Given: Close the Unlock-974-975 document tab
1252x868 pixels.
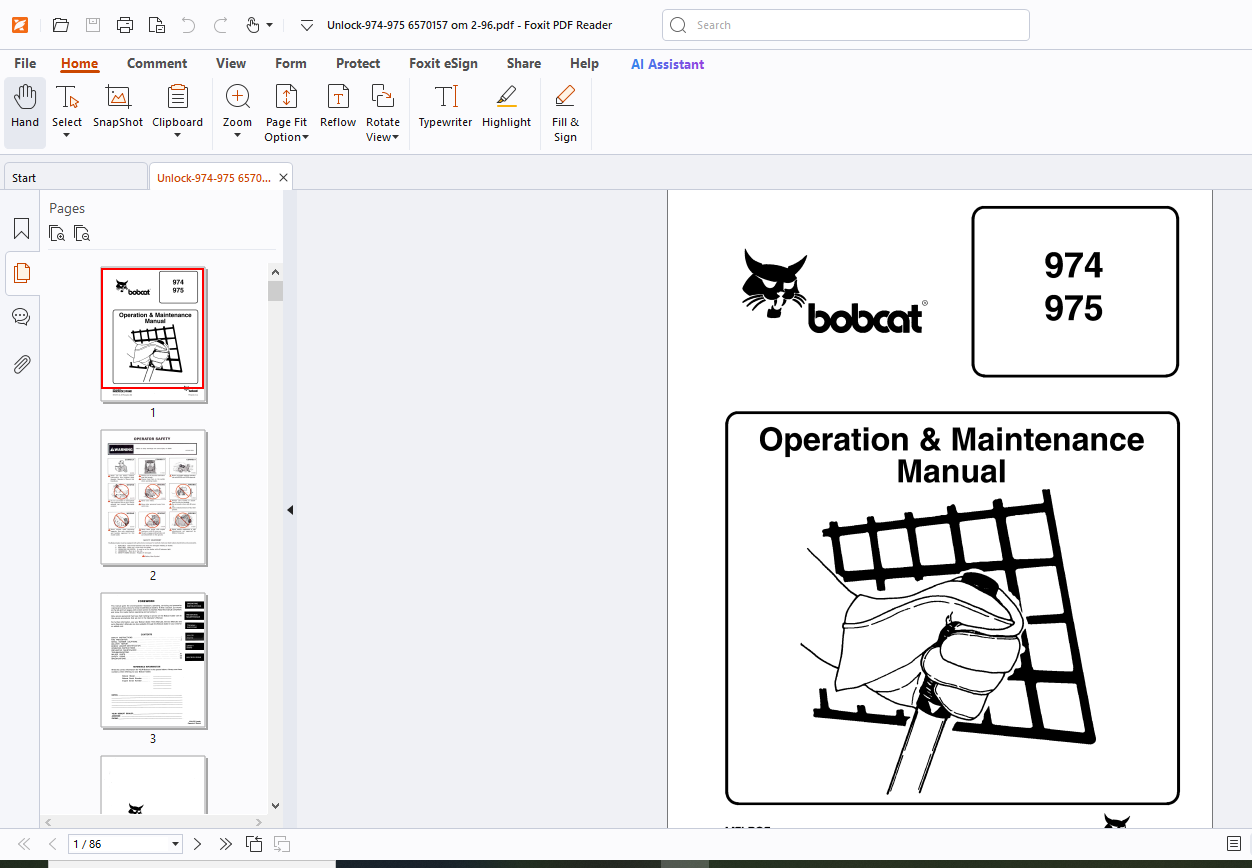Looking at the screenshot, I should 284,178.
